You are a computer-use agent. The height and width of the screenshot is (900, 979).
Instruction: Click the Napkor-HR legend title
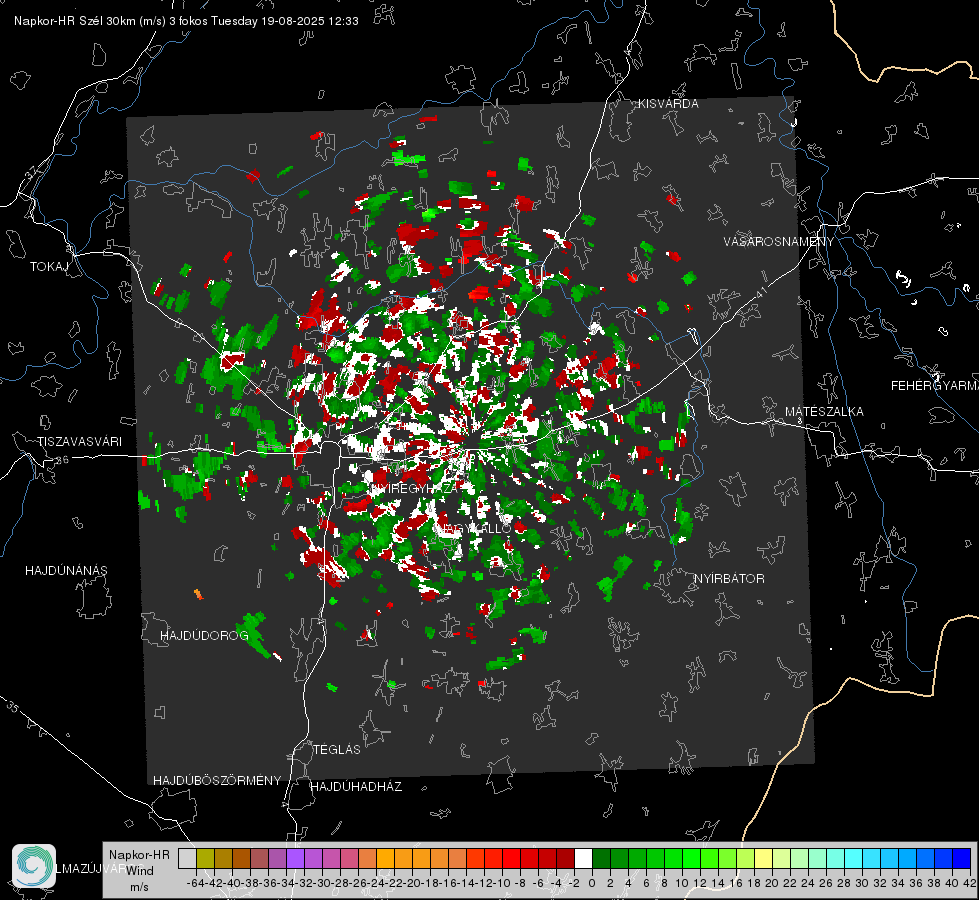(139, 855)
